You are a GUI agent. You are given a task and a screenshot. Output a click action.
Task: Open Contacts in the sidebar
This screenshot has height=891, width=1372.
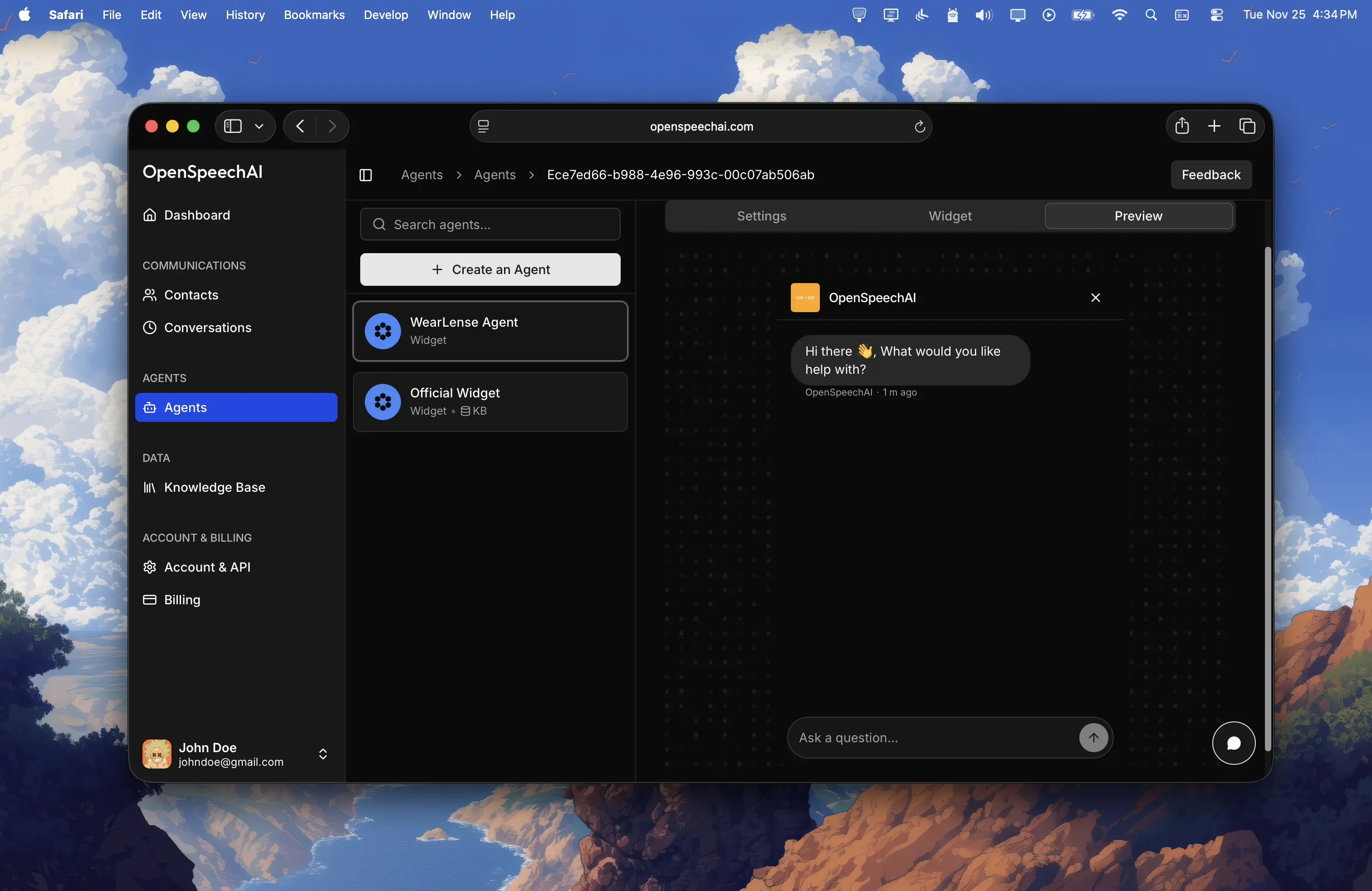point(236,295)
